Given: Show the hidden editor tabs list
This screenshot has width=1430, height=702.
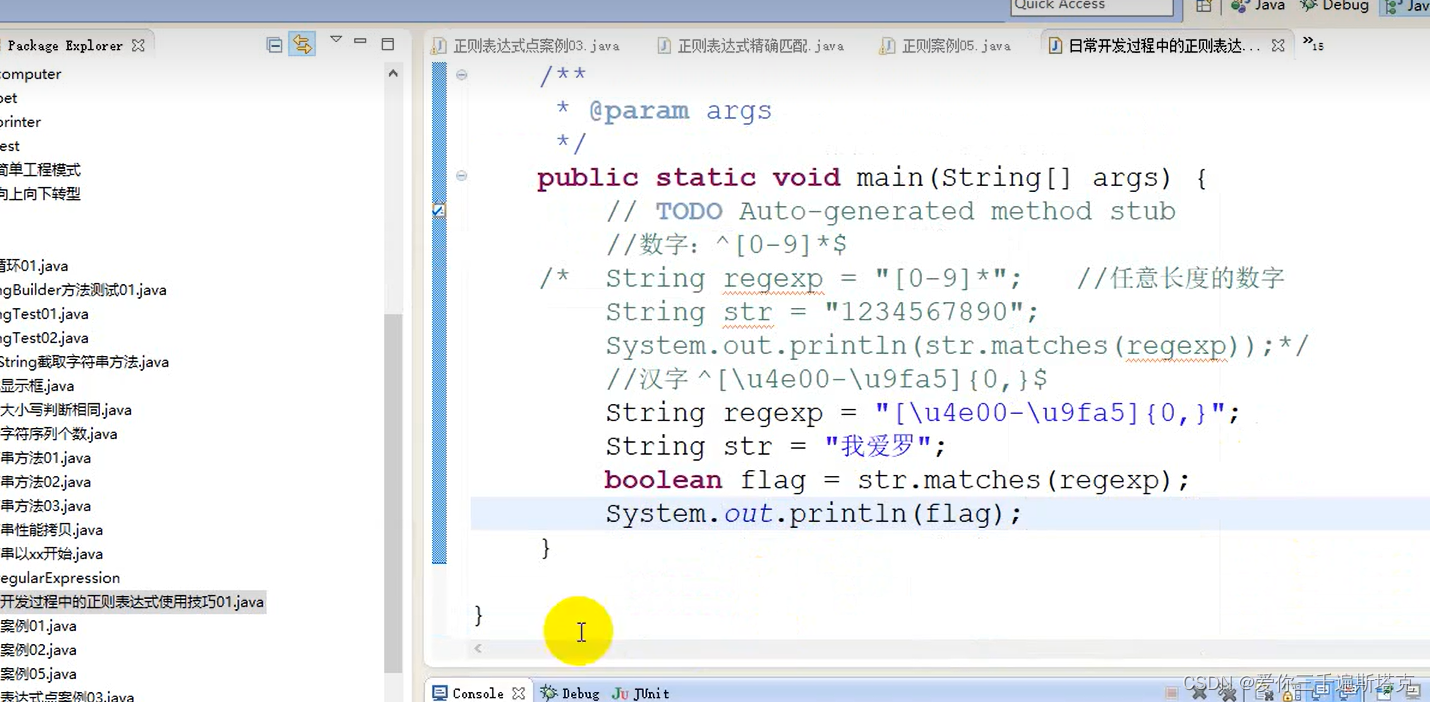Looking at the screenshot, I should 1312,44.
